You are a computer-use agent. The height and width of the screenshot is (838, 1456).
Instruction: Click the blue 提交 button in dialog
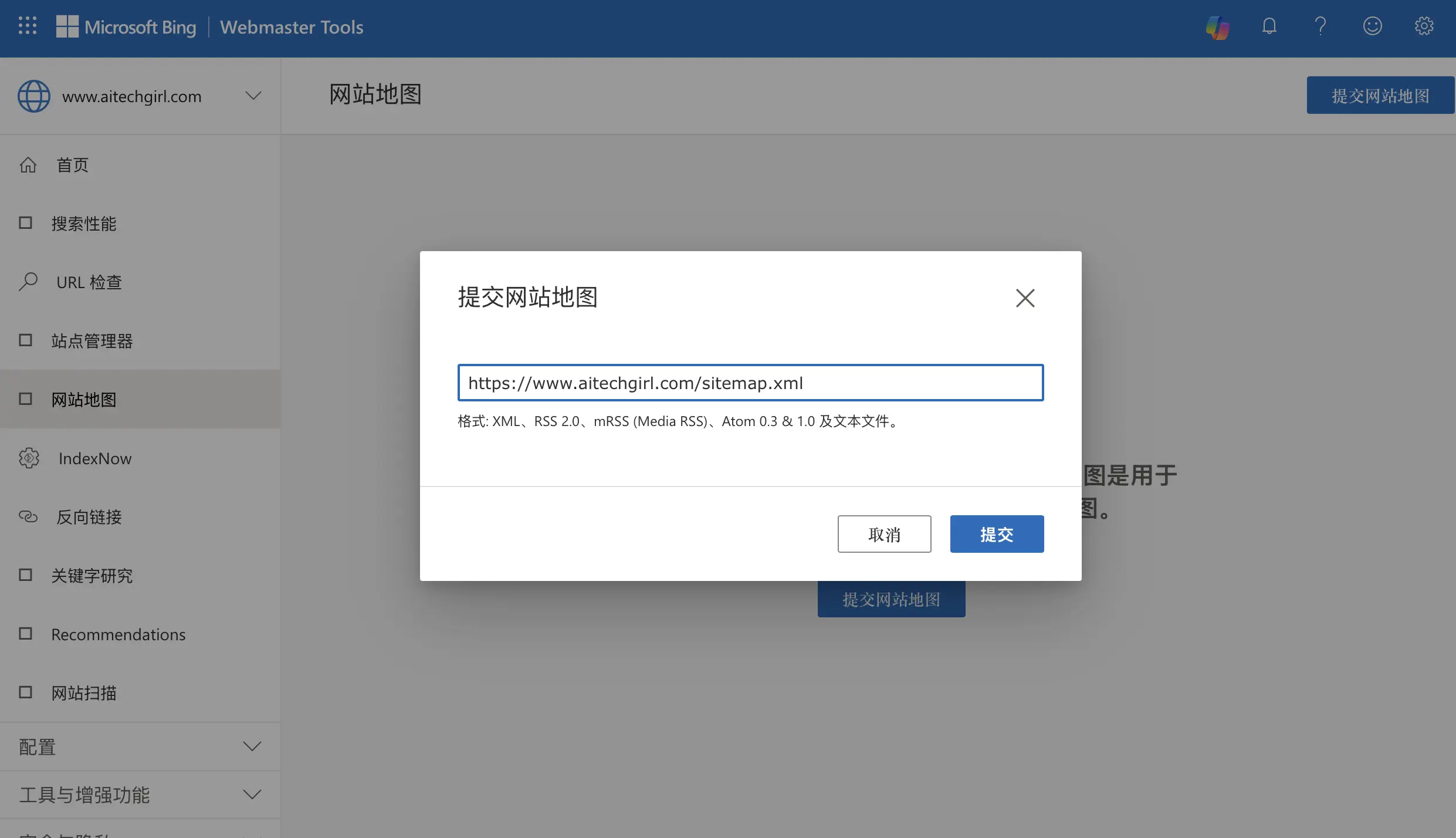point(997,534)
